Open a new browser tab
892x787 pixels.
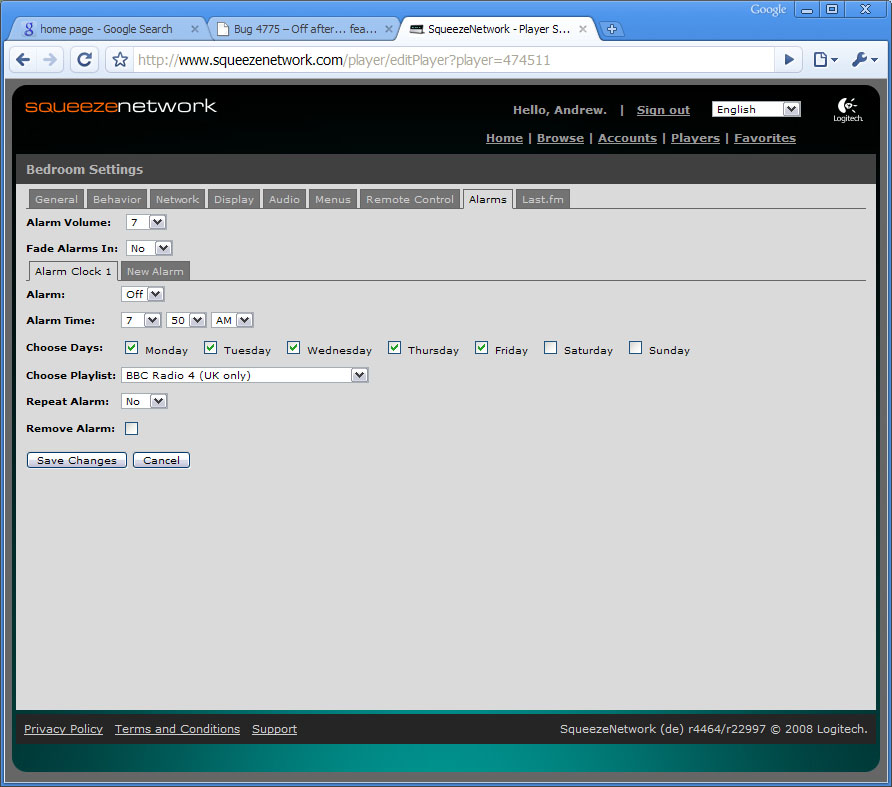612,29
